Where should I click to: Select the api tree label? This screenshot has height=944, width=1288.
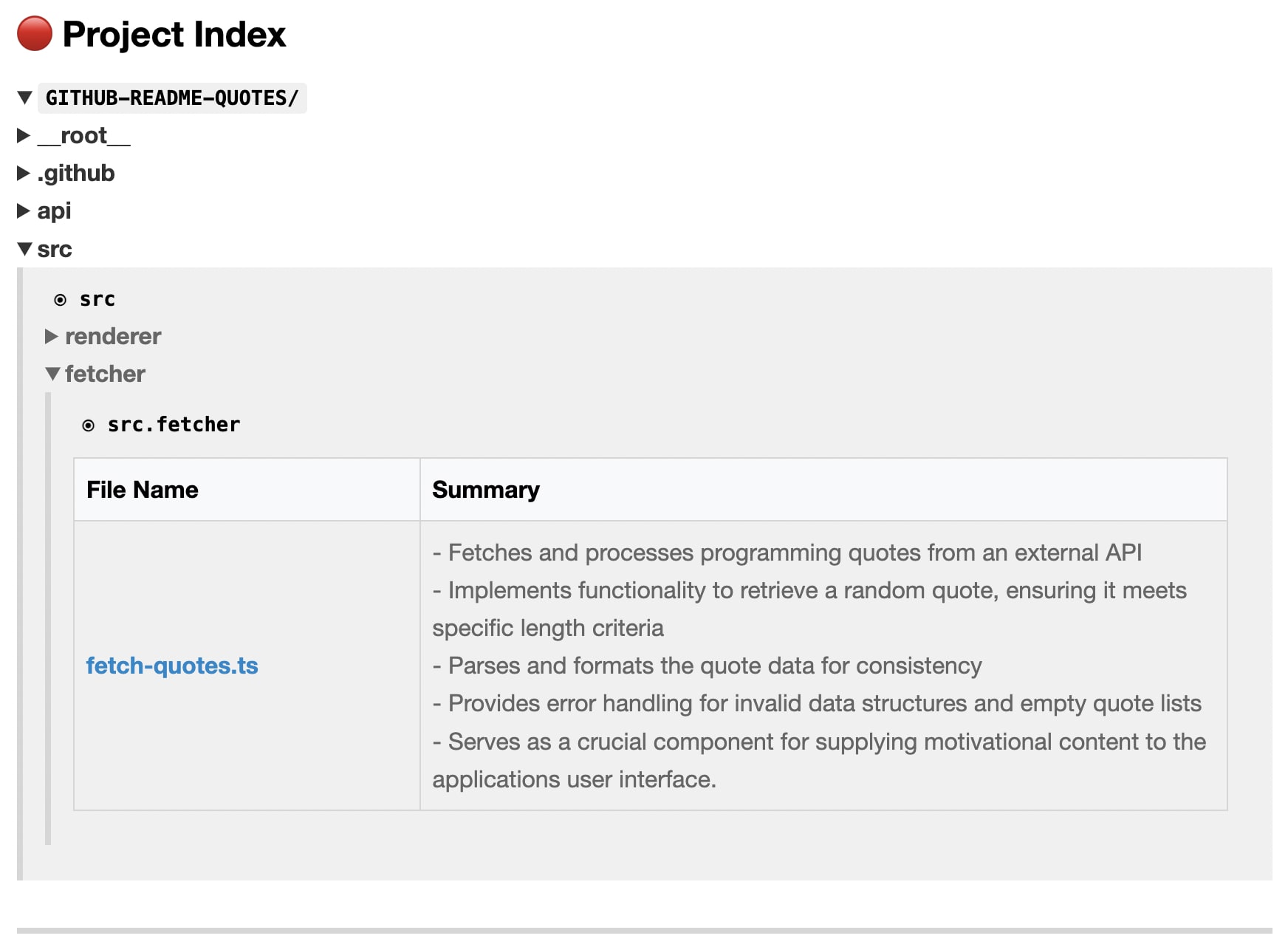click(x=54, y=211)
